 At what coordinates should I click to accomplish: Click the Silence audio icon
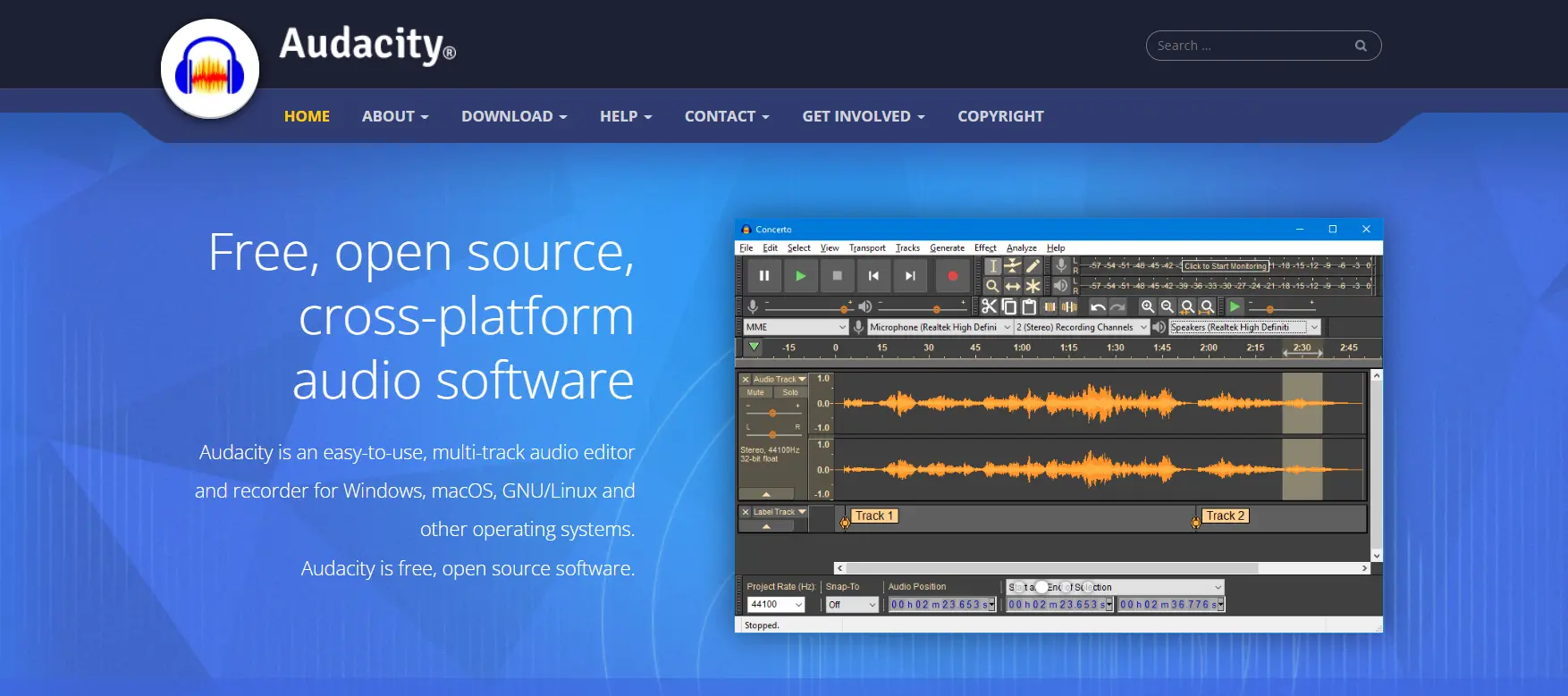pos(1069,306)
